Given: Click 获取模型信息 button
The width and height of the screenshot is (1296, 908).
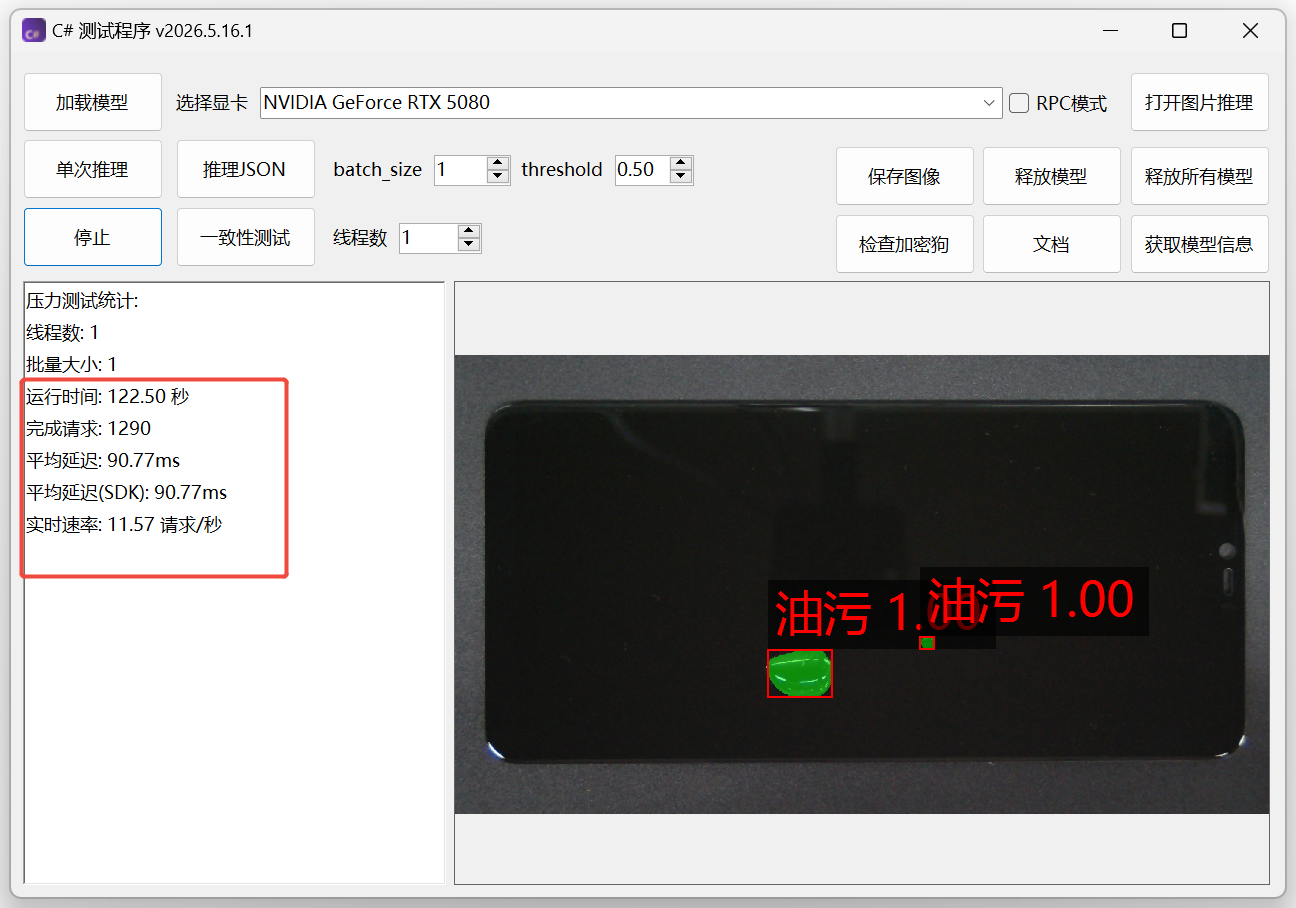Looking at the screenshot, I should point(1199,244).
